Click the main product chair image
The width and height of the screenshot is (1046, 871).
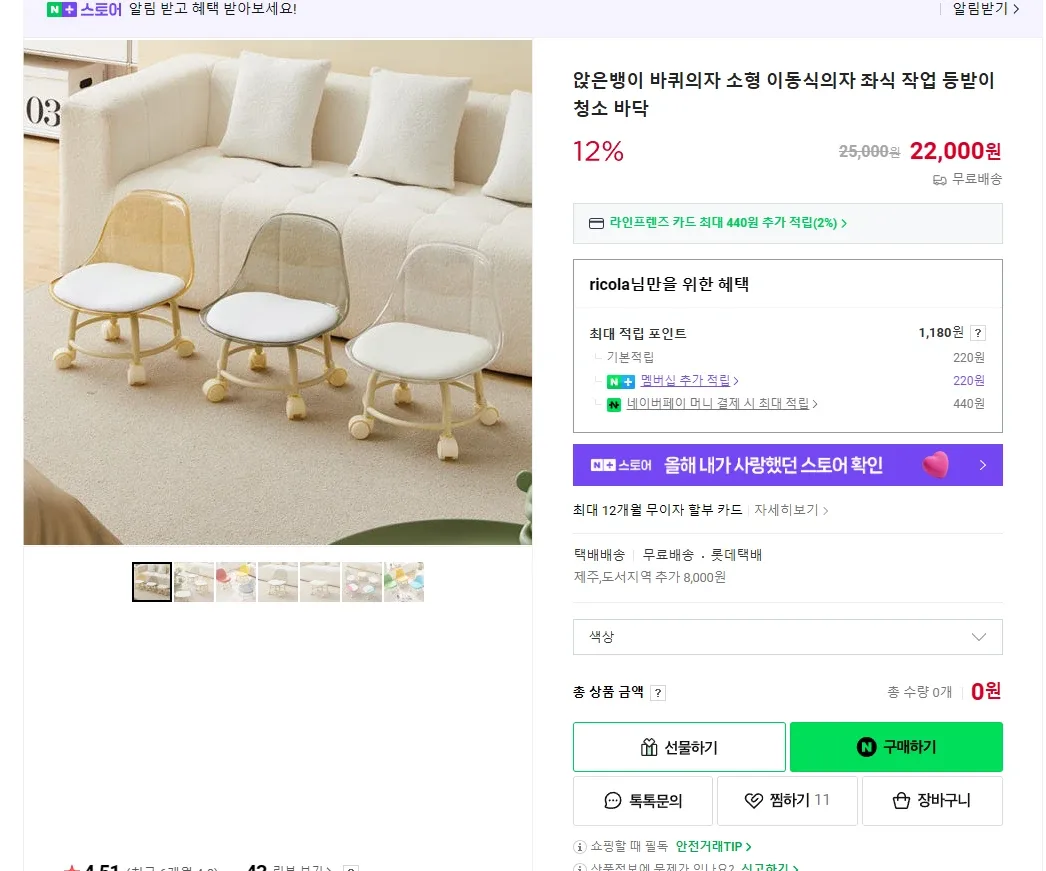coord(278,292)
